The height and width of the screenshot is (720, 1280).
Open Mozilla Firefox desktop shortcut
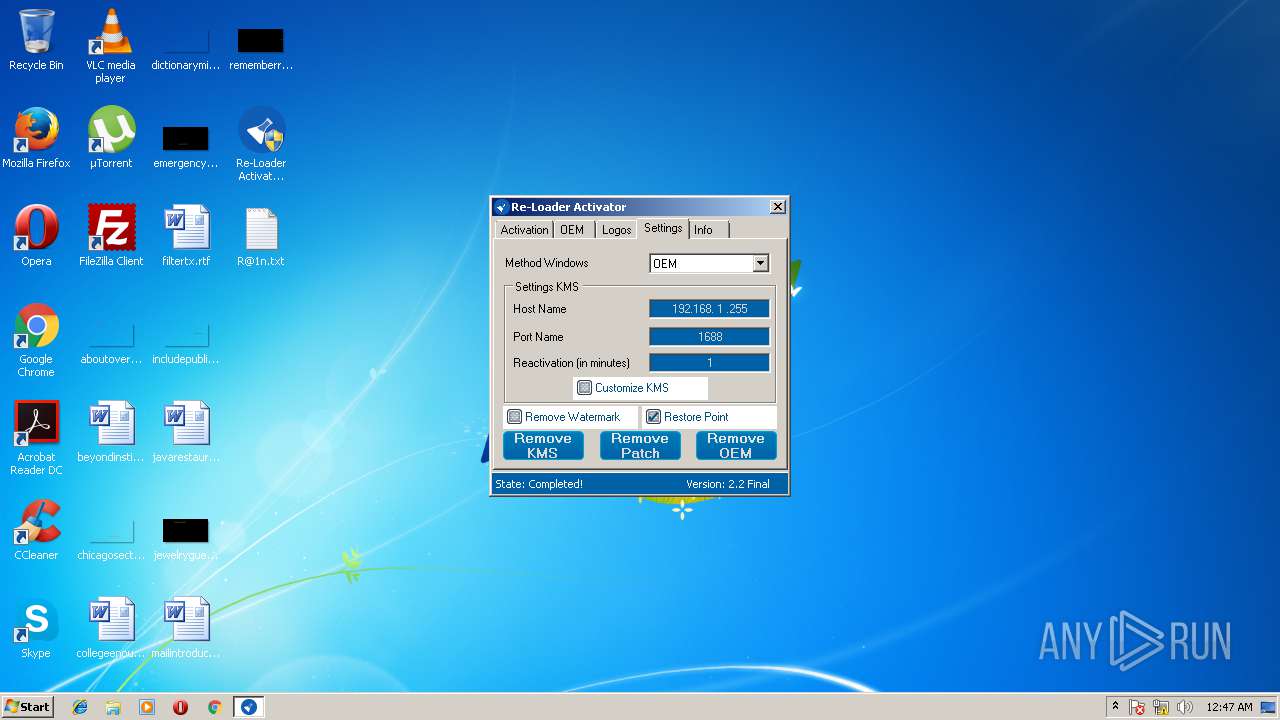click(x=36, y=138)
